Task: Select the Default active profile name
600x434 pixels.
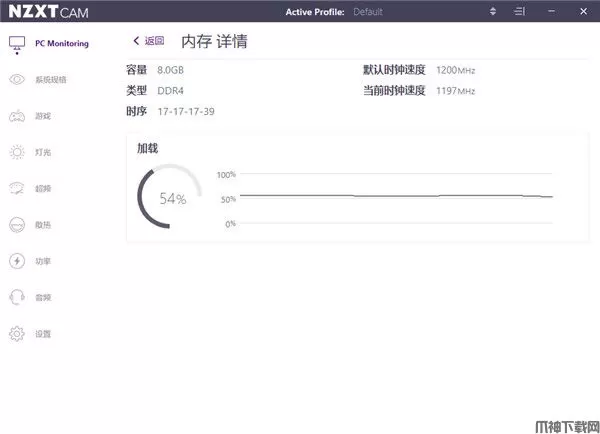Action: click(x=368, y=12)
